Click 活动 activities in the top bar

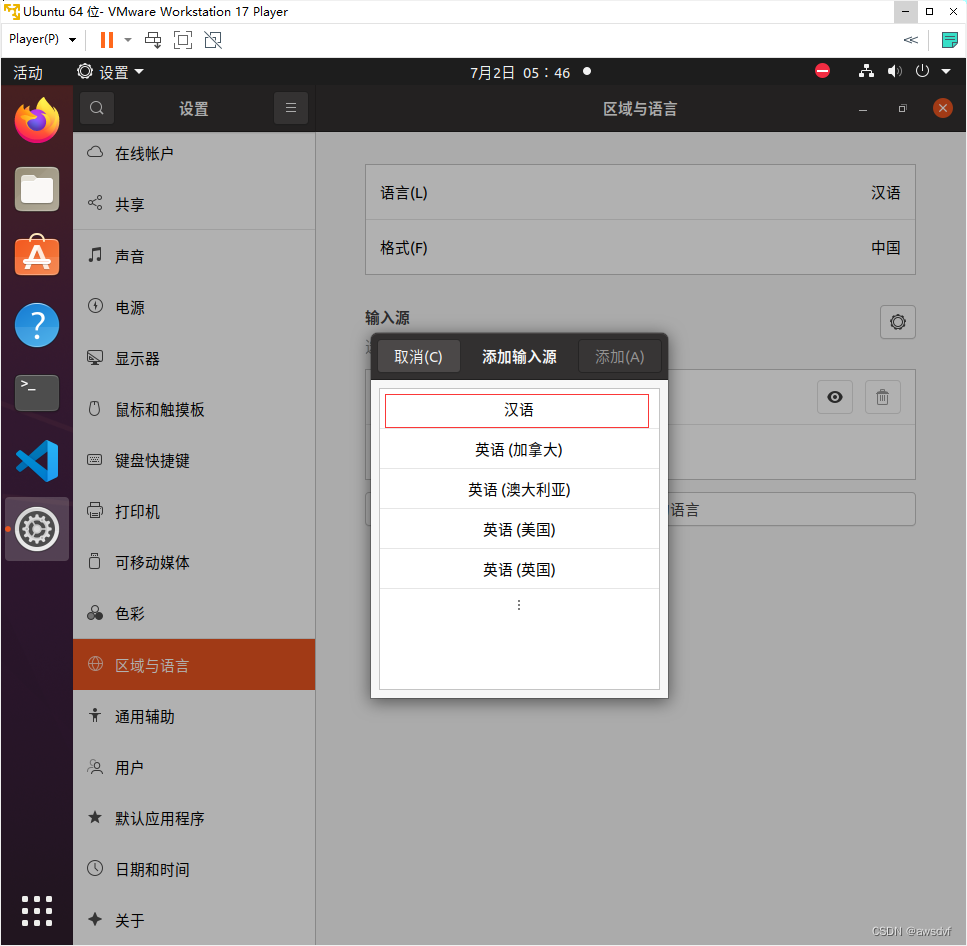(28, 73)
